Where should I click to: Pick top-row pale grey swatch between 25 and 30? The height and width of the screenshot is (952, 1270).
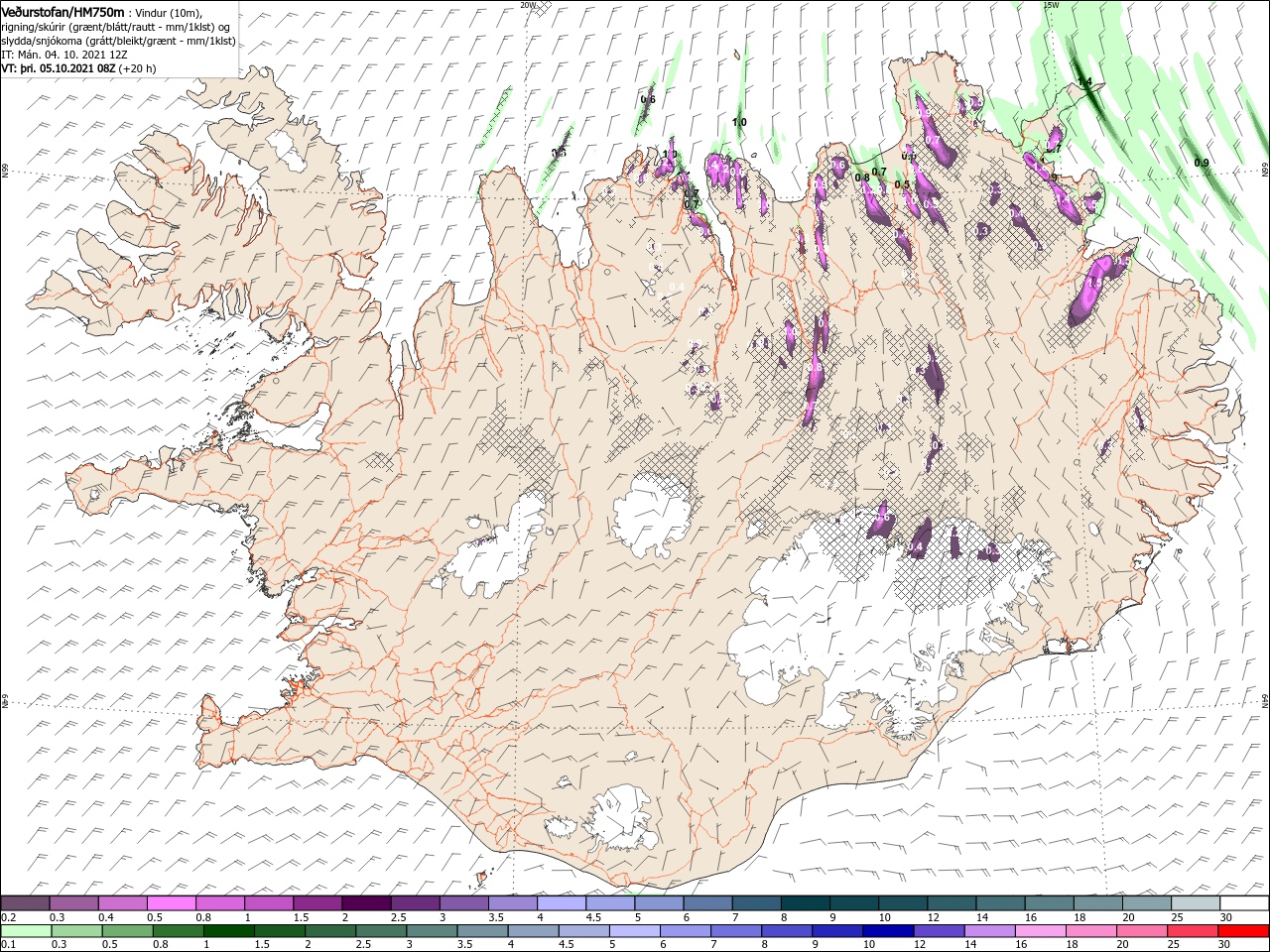[x=1196, y=903]
